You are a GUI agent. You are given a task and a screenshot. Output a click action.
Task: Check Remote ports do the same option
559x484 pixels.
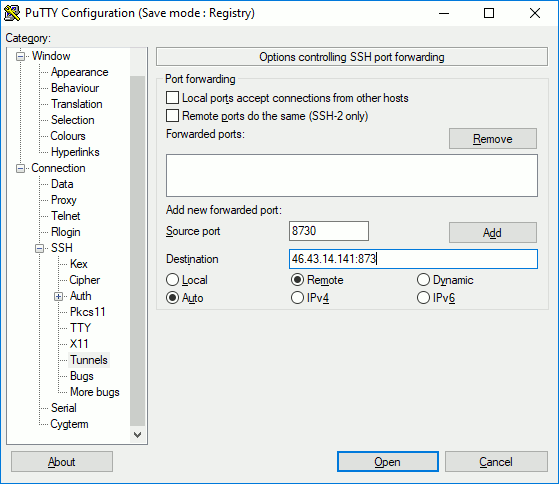pyautogui.click(x=173, y=116)
